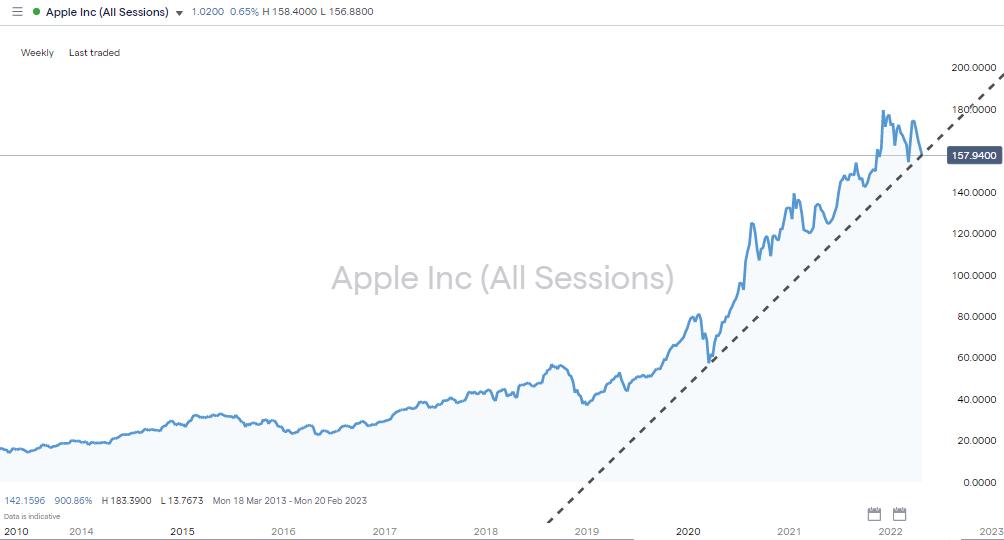Click the left calendar icon
The width and height of the screenshot is (1004, 540).
pyautogui.click(x=874, y=514)
